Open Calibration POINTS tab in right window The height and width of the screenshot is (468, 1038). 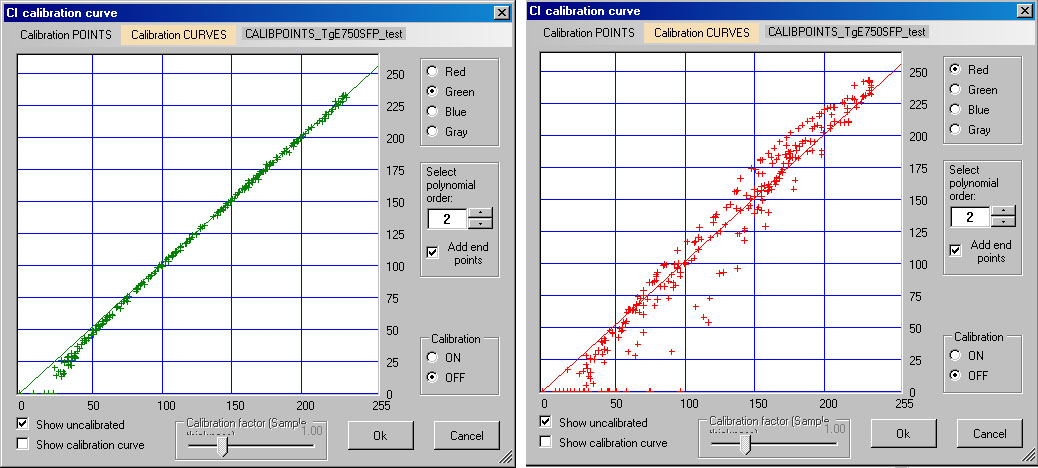(589, 32)
